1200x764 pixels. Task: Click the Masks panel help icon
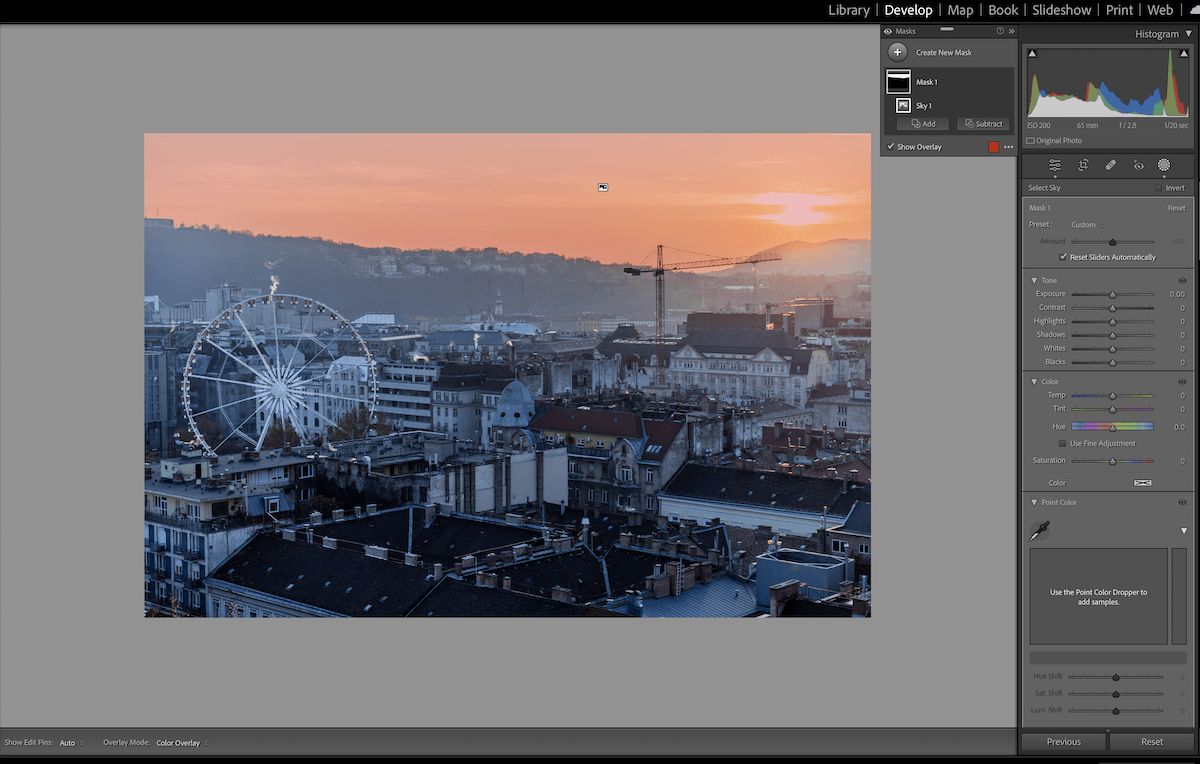click(x=1000, y=31)
